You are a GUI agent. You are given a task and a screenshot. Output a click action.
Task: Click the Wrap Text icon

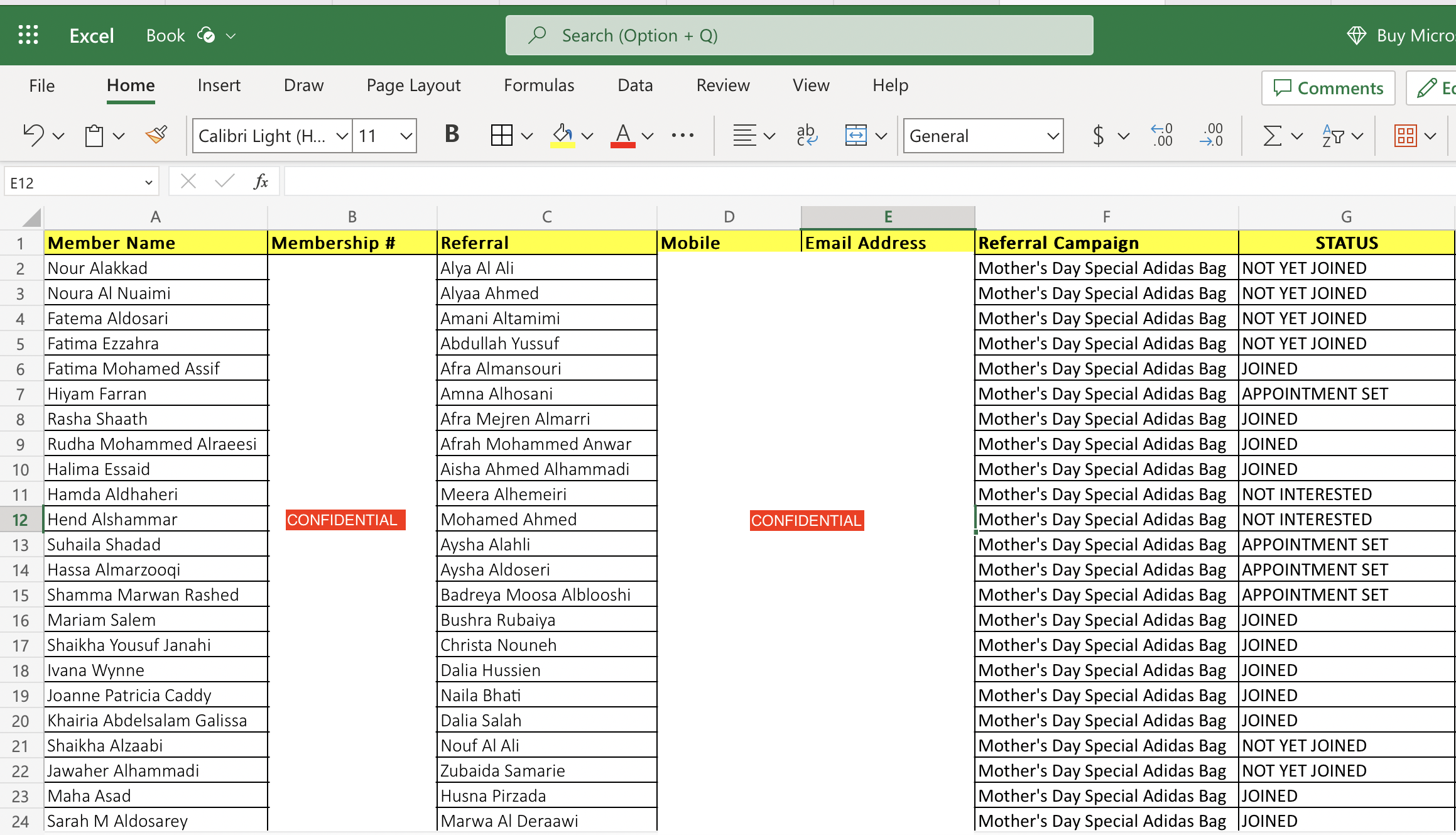coord(807,135)
